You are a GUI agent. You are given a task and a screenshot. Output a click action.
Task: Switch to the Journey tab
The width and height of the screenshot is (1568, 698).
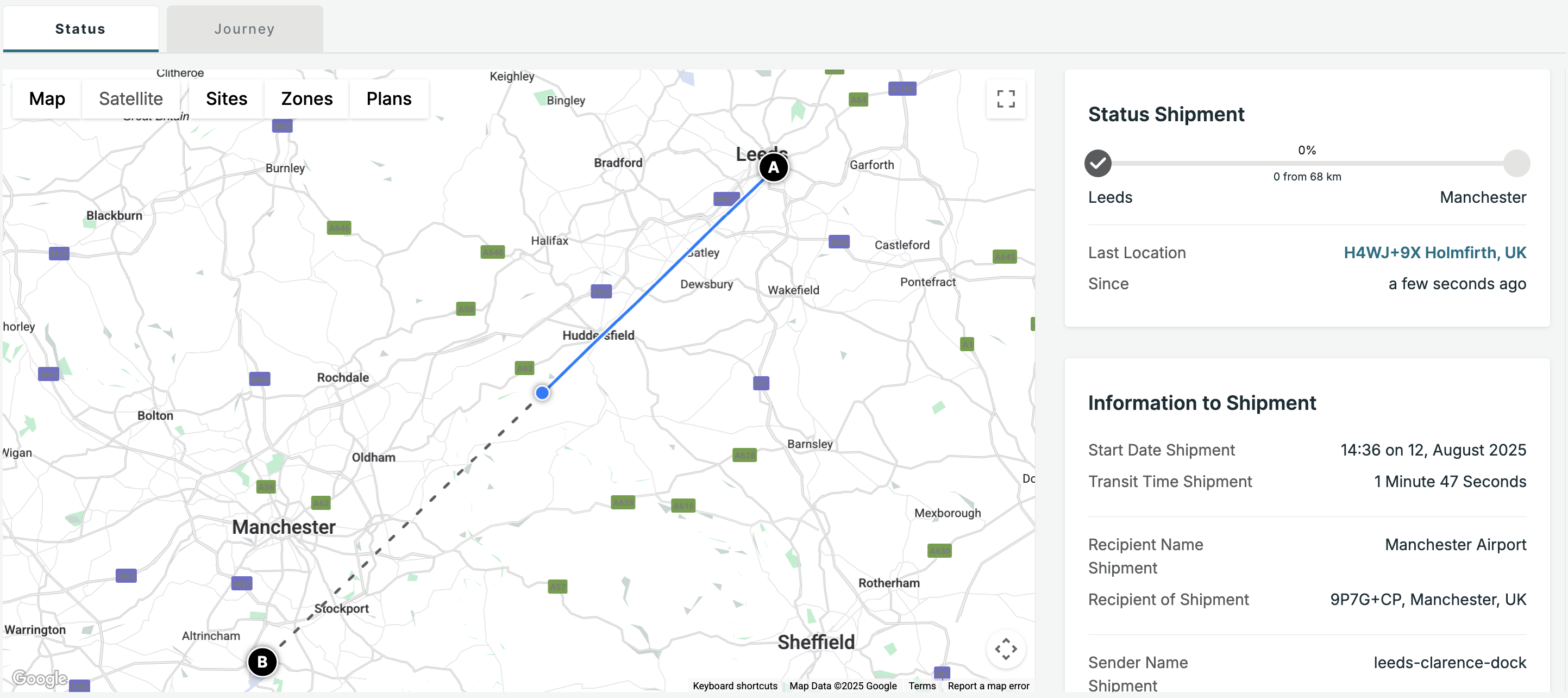point(244,29)
